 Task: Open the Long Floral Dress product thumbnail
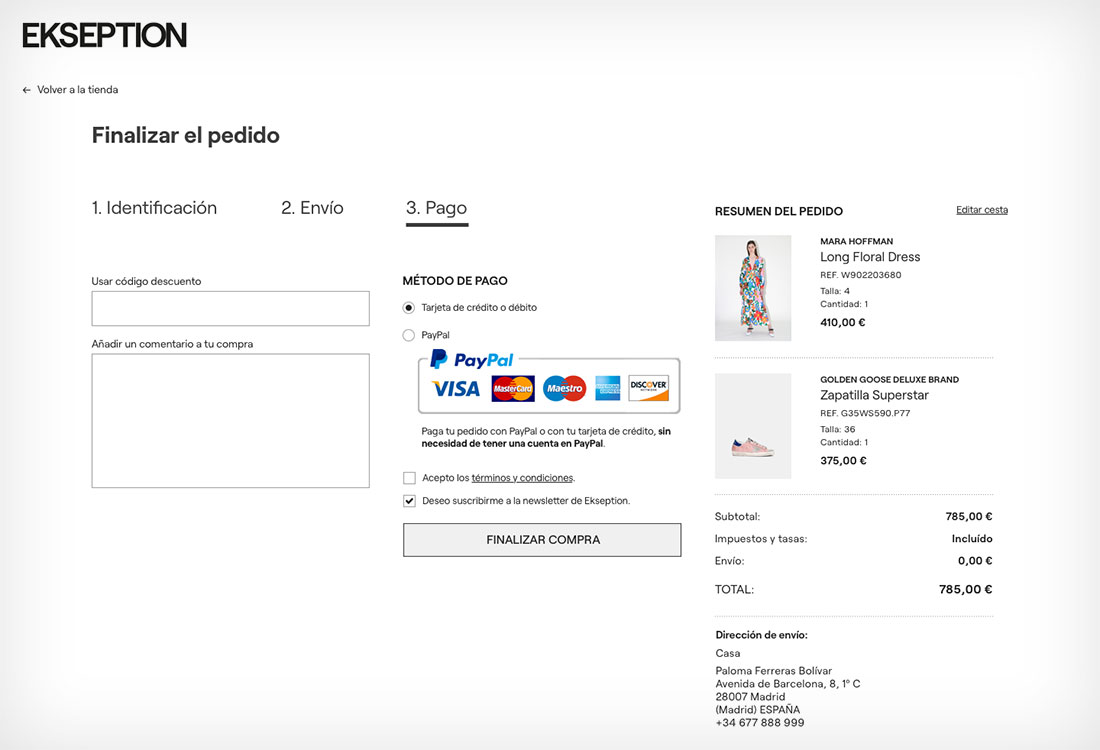(753, 288)
